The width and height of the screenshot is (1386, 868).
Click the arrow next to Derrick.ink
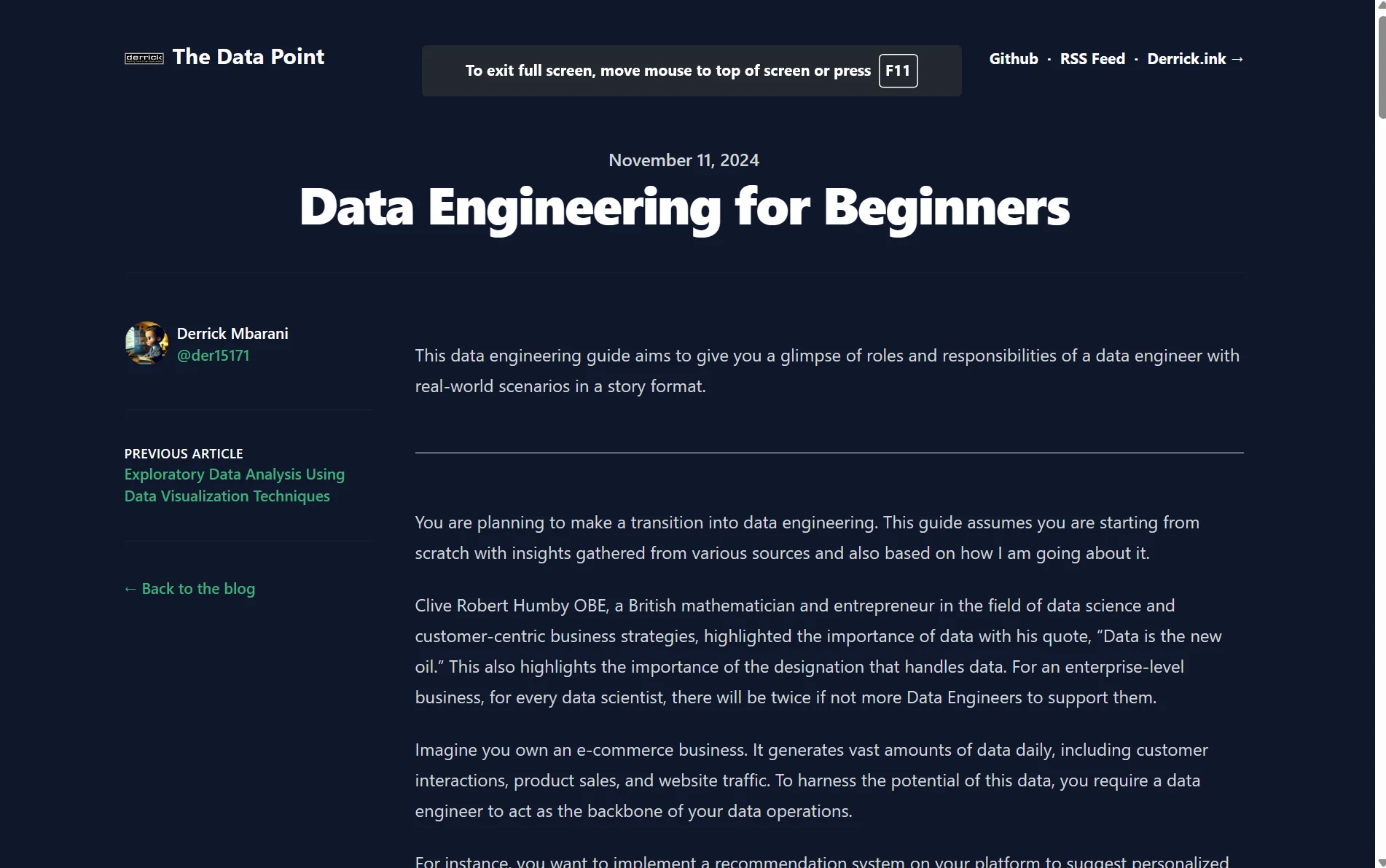tap(1237, 59)
